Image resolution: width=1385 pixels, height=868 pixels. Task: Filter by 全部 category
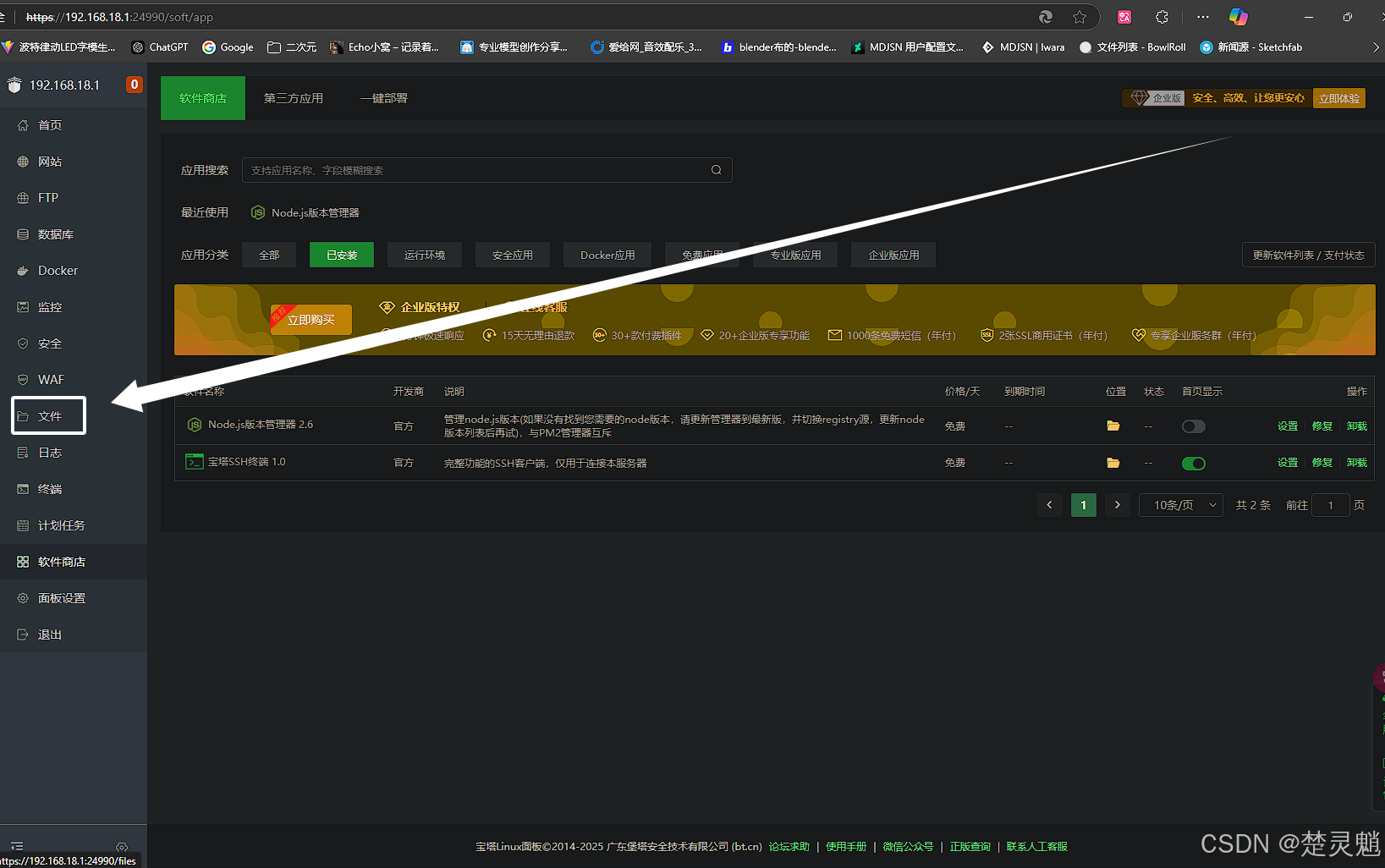tap(269, 255)
